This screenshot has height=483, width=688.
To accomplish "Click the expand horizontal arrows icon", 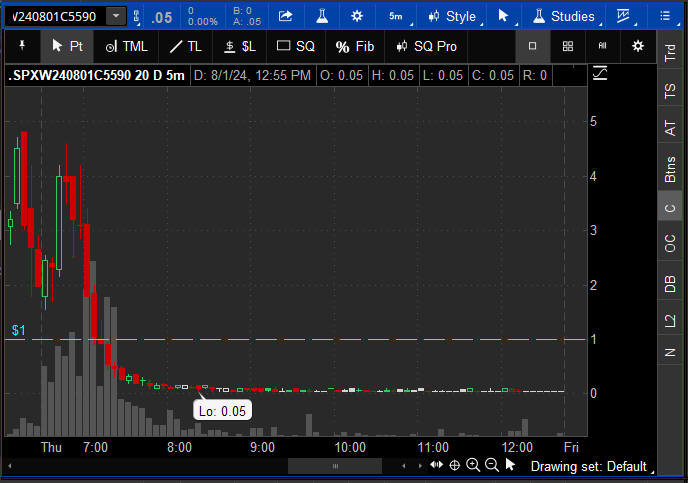I will [437, 465].
